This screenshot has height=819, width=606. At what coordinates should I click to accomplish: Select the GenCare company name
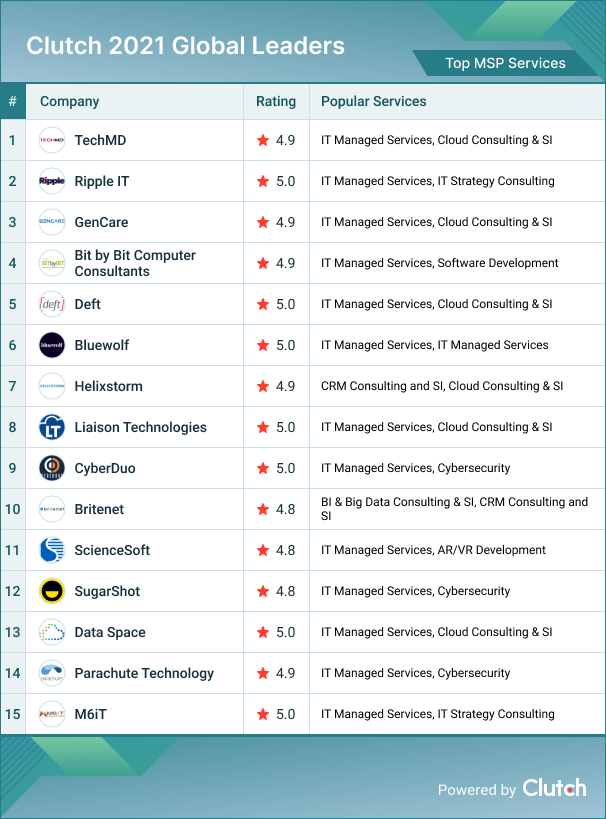click(x=101, y=222)
